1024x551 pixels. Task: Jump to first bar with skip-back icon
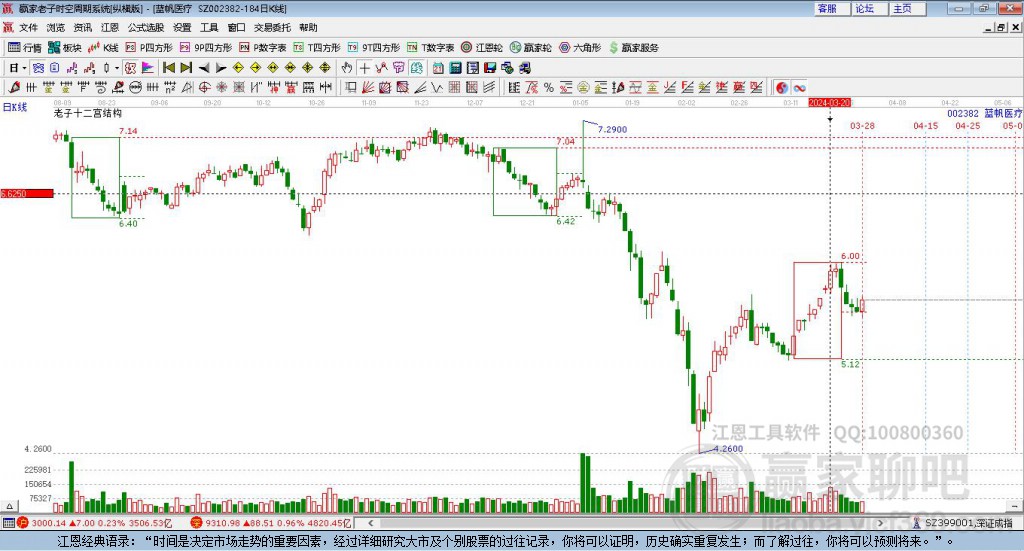[x=168, y=68]
